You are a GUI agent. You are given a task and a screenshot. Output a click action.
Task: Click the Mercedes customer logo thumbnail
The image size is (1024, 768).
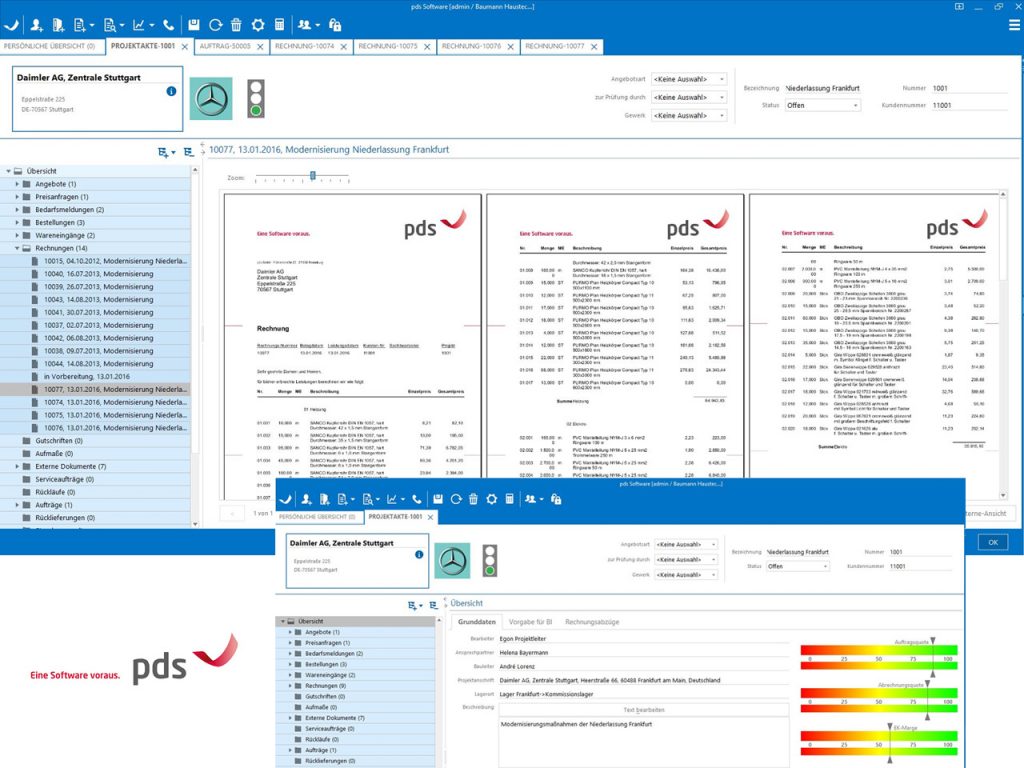pos(211,100)
